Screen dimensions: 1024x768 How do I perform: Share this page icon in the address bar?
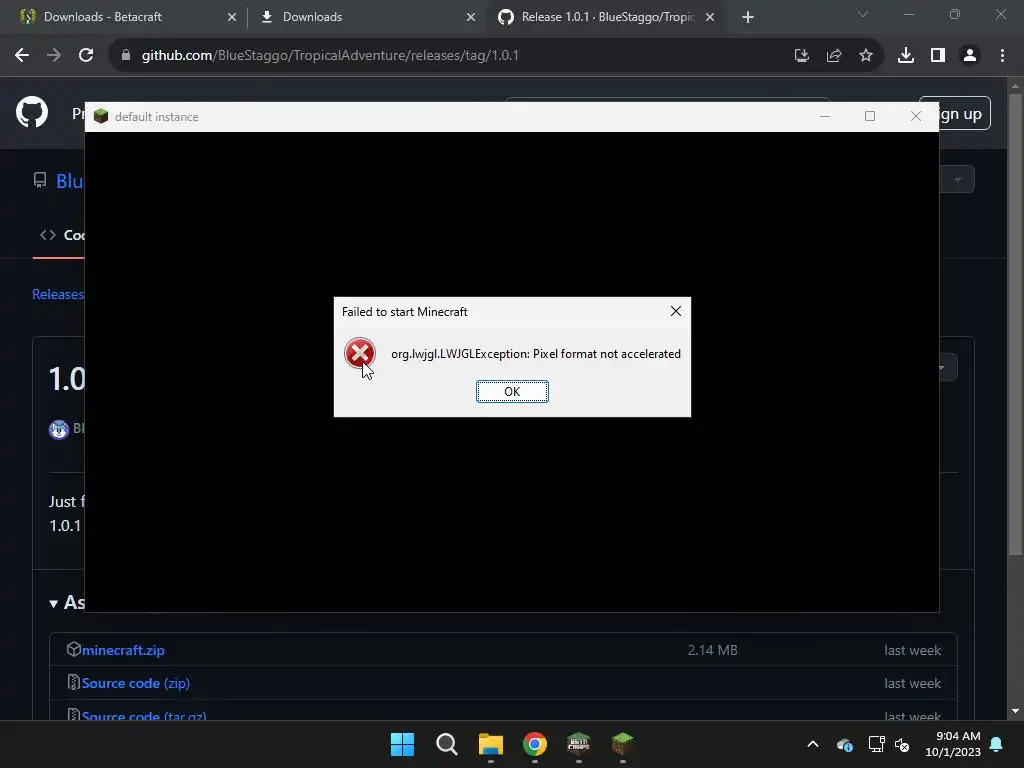tap(833, 56)
